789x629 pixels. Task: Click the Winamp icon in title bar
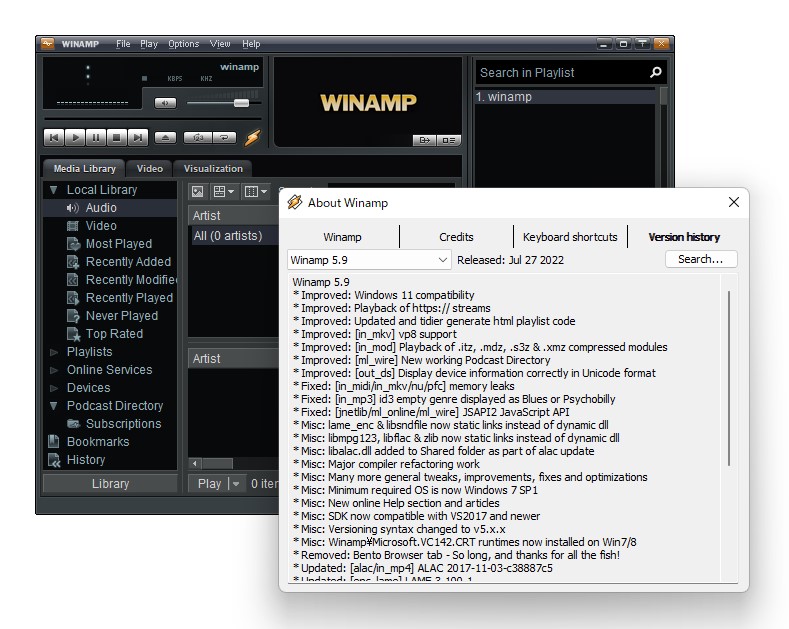[47, 44]
